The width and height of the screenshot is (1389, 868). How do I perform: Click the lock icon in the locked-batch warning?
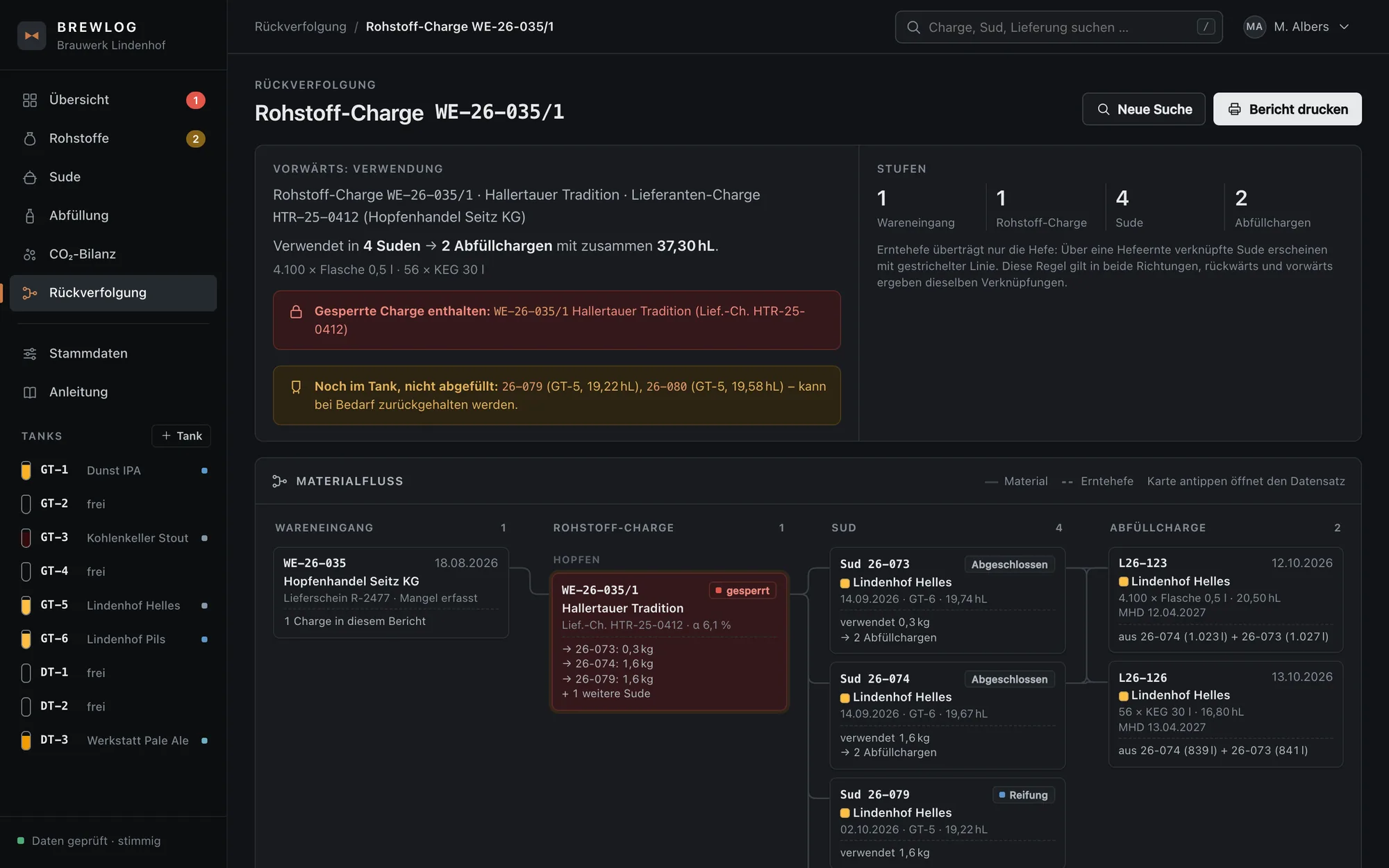tap(296, 312)
